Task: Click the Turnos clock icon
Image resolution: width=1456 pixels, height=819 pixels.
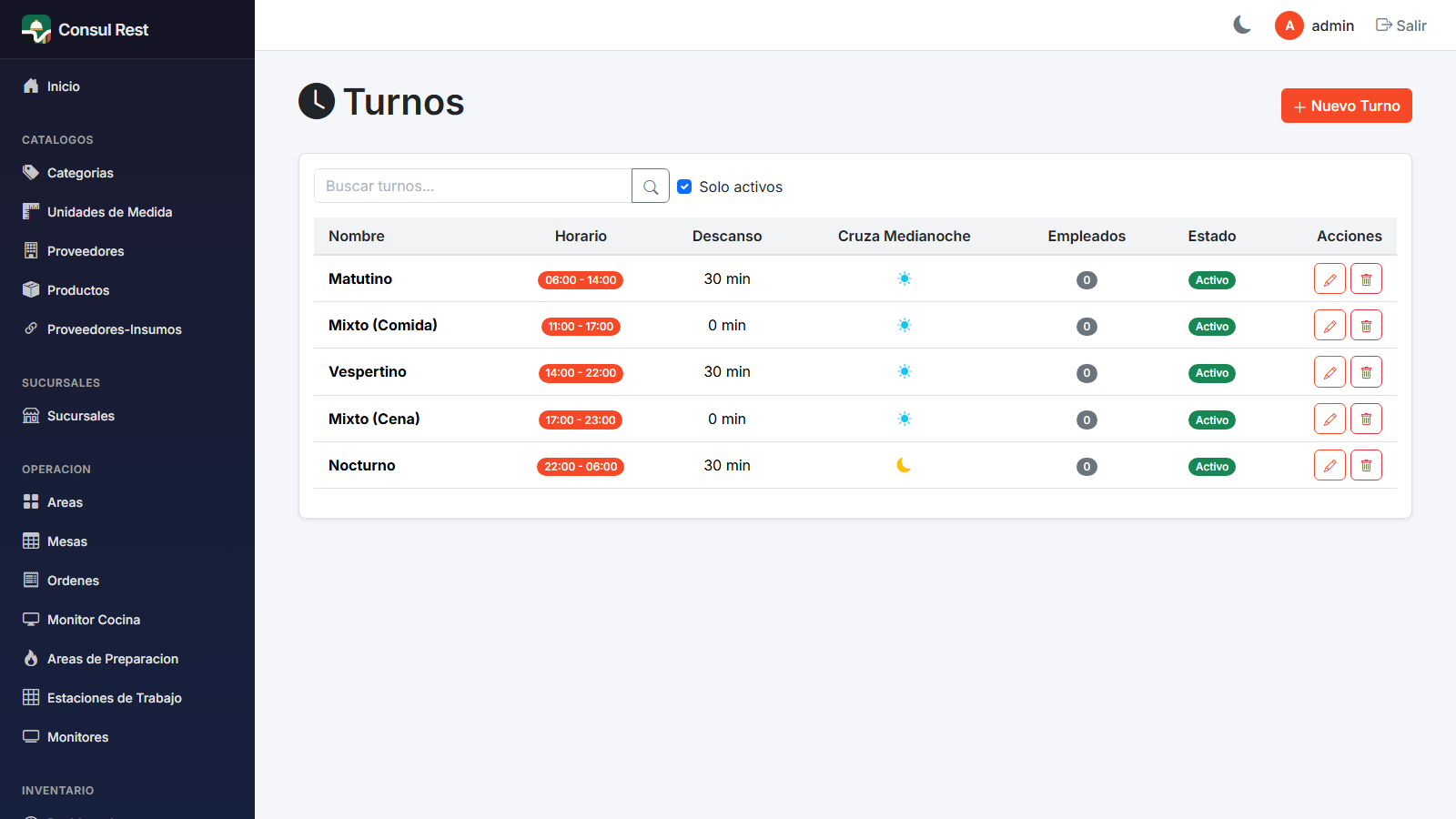Action: coord(317,101)
